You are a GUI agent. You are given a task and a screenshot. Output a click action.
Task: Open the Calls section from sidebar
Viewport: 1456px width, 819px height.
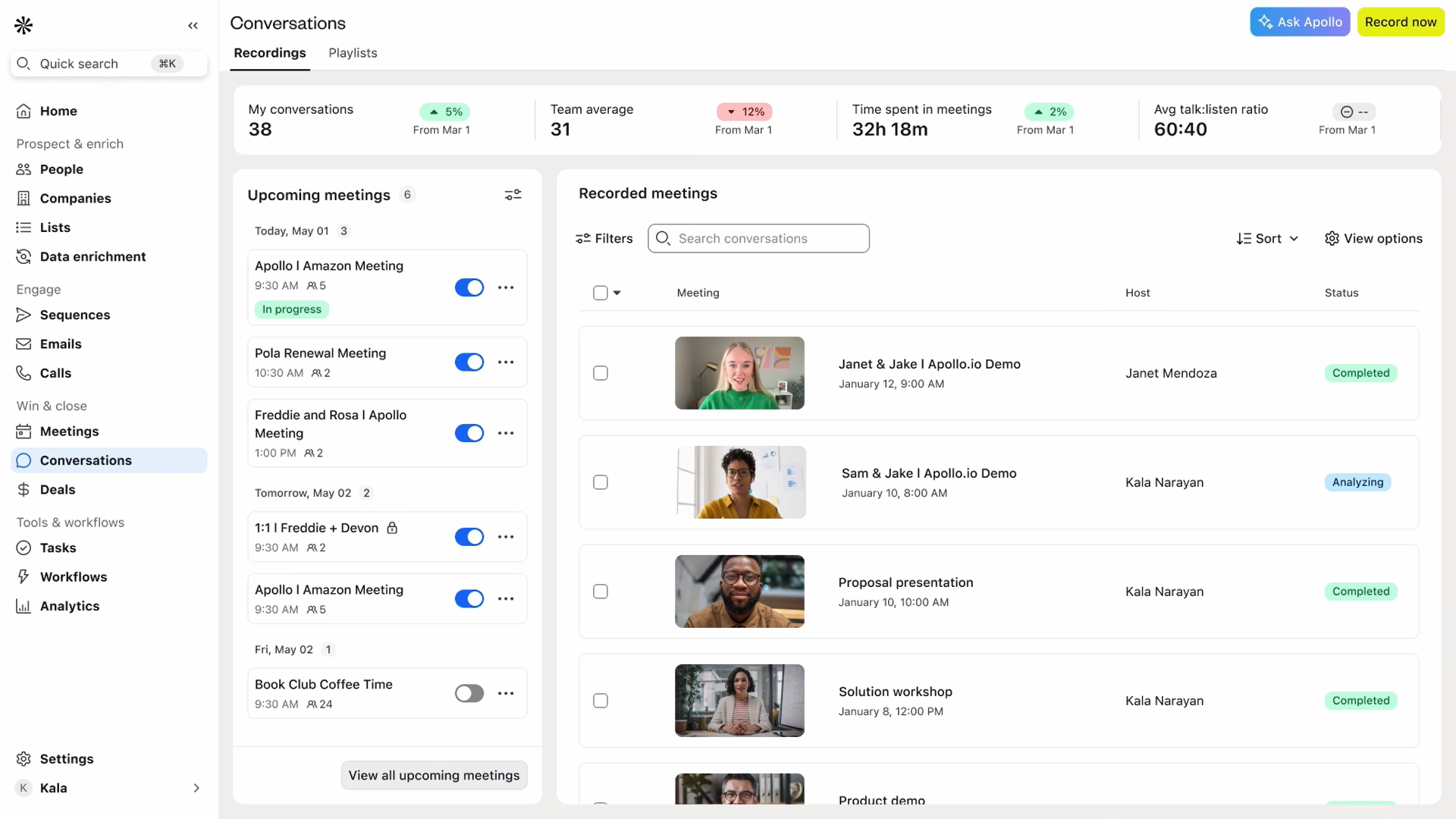pyautogui.click(x=24, y=372)
